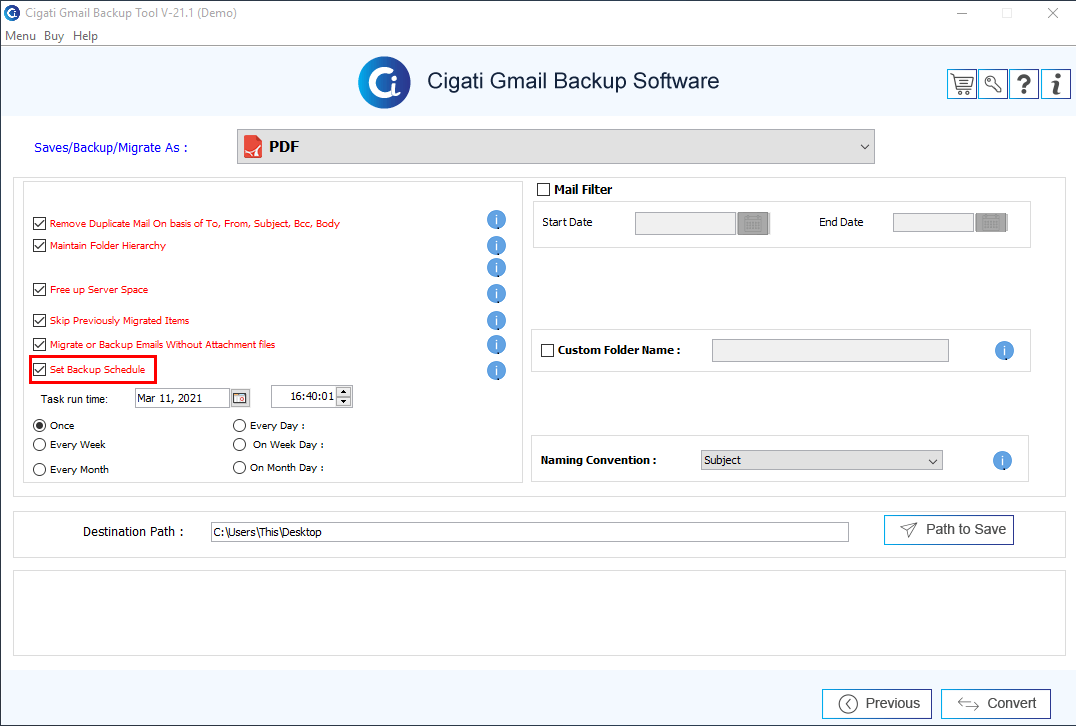Screen dimensions: 1076x726
Task: Click info icon beside Custom Folder Name
Action: pyautogui.click(x=1004, y=351)
